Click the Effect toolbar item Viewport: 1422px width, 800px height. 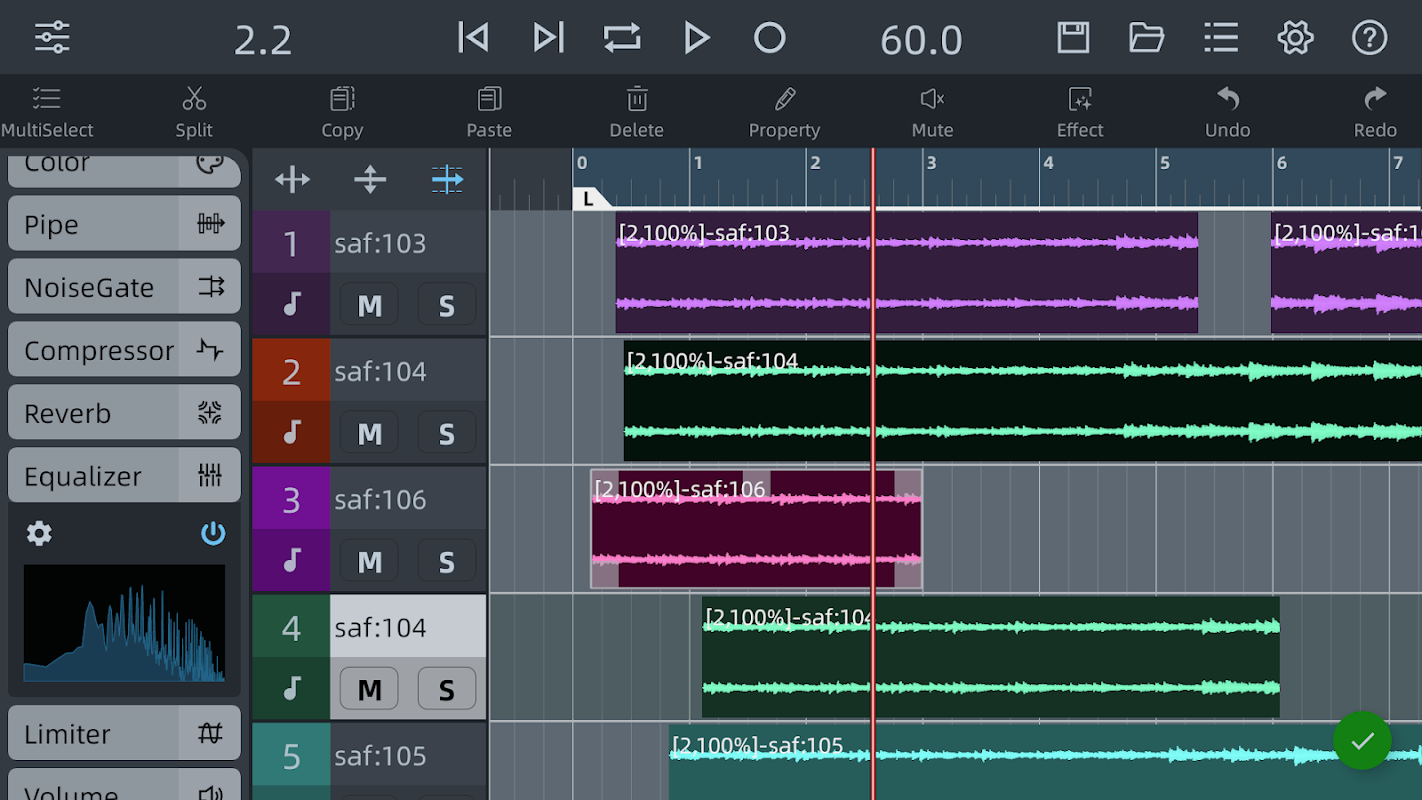(x=1080, y=111)
